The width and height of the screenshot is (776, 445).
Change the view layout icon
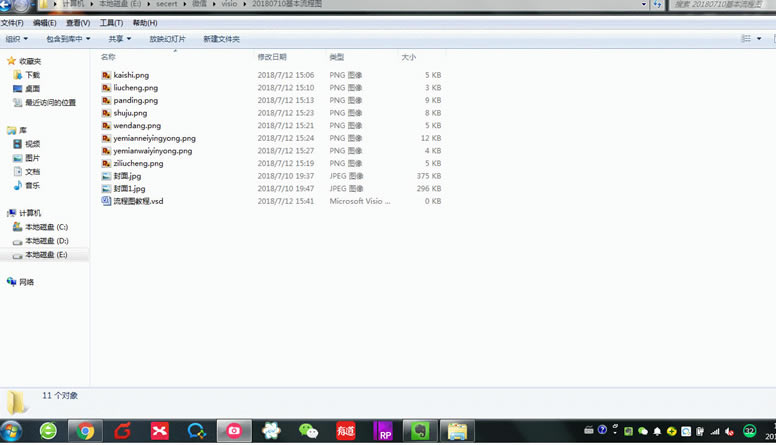(x=746, y=39)
